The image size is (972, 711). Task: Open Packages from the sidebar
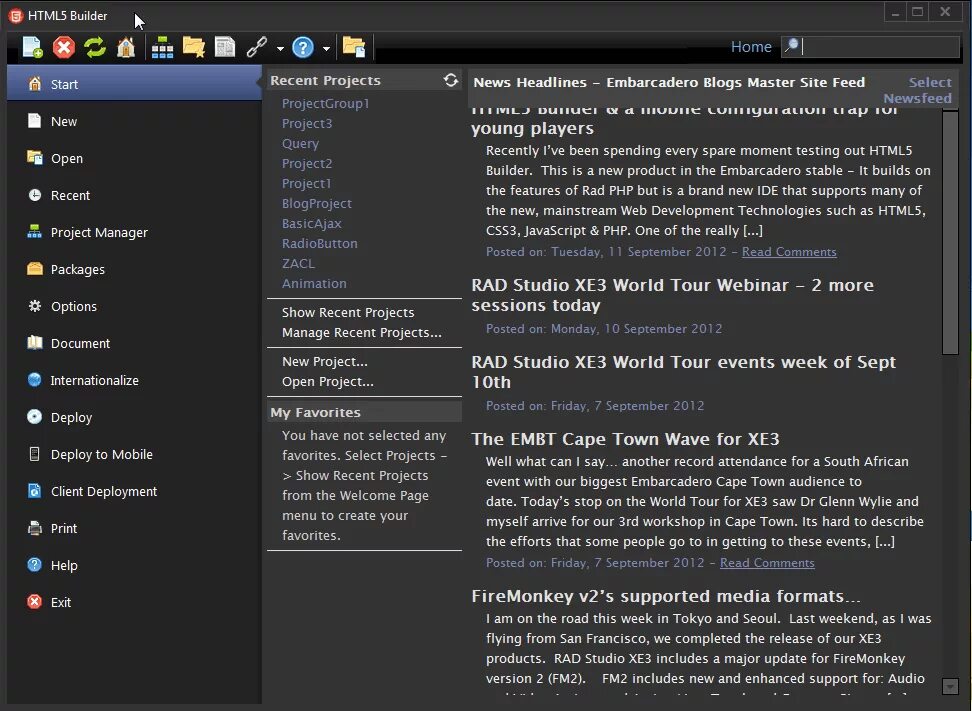tap(135, 269)
